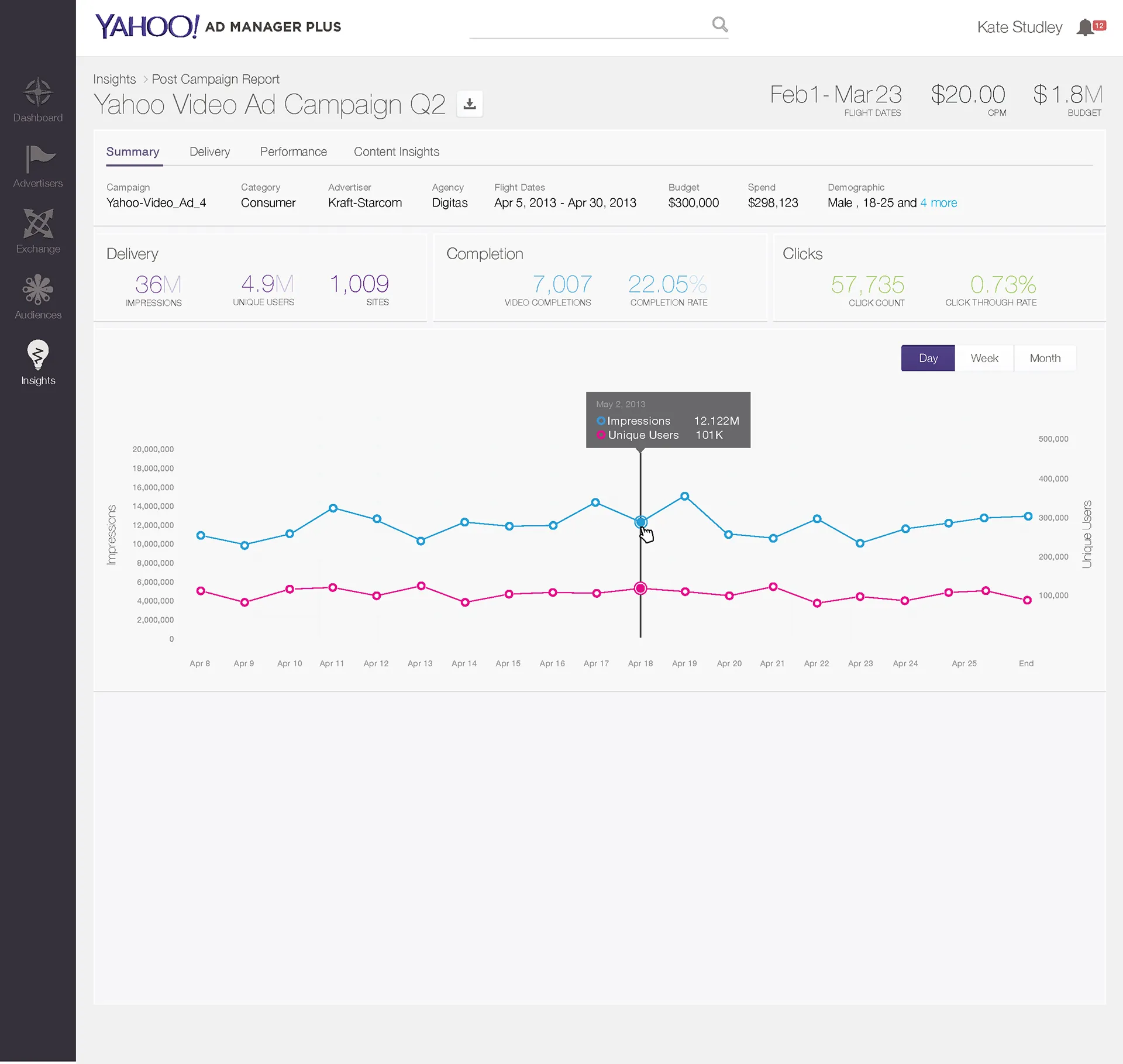
Task: Expand the '4 more' demographic link
Action: click(938, 203)
